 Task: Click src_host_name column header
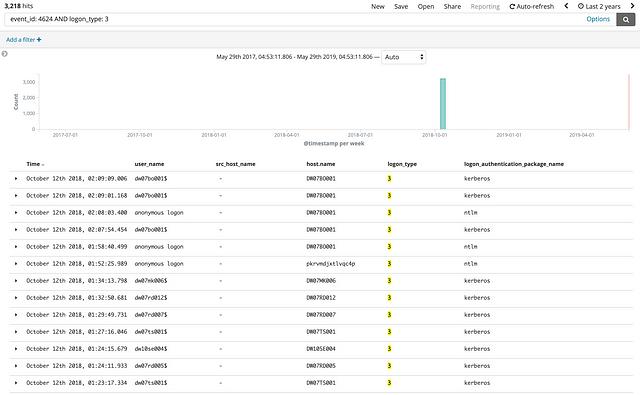(x=236, y=164)
